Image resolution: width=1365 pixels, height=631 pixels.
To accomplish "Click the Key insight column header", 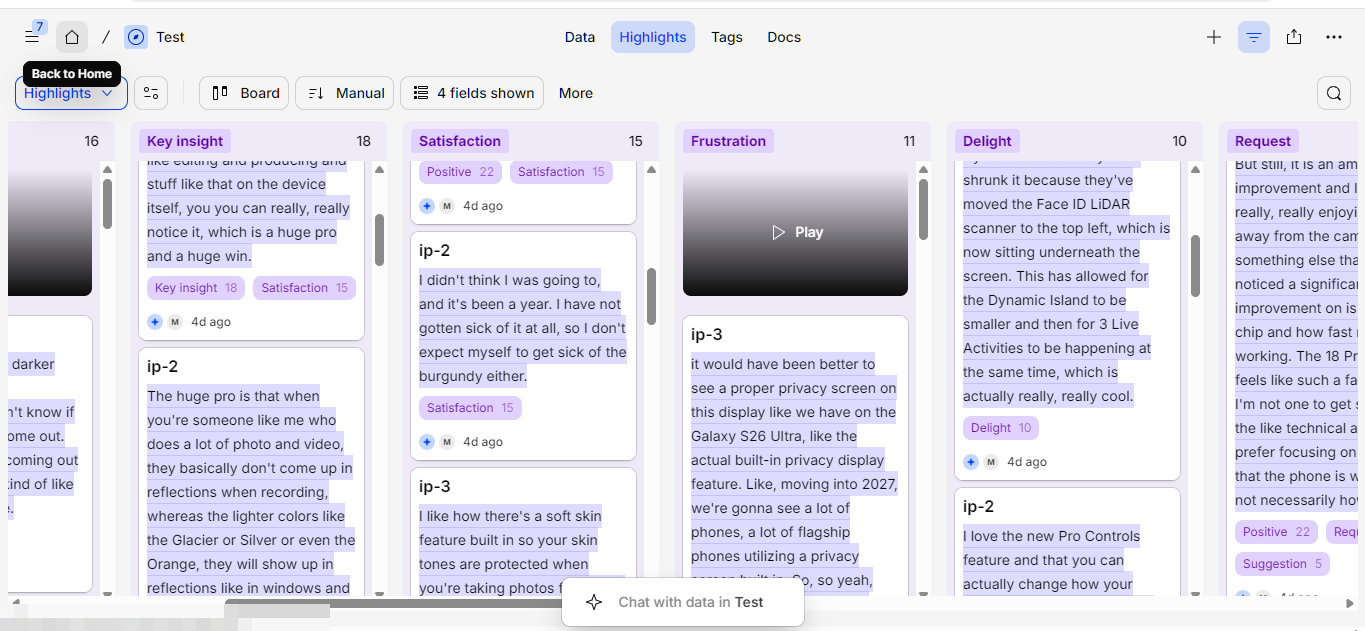I will [x=185, y=141].
